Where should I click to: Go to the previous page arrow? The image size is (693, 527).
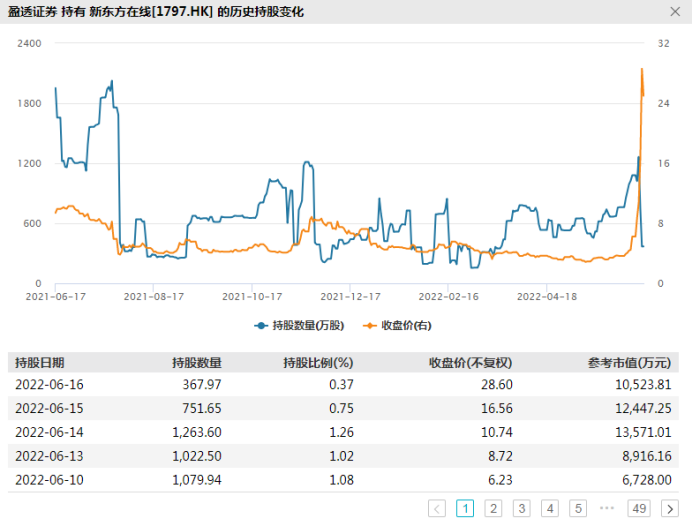pos(437,508)
